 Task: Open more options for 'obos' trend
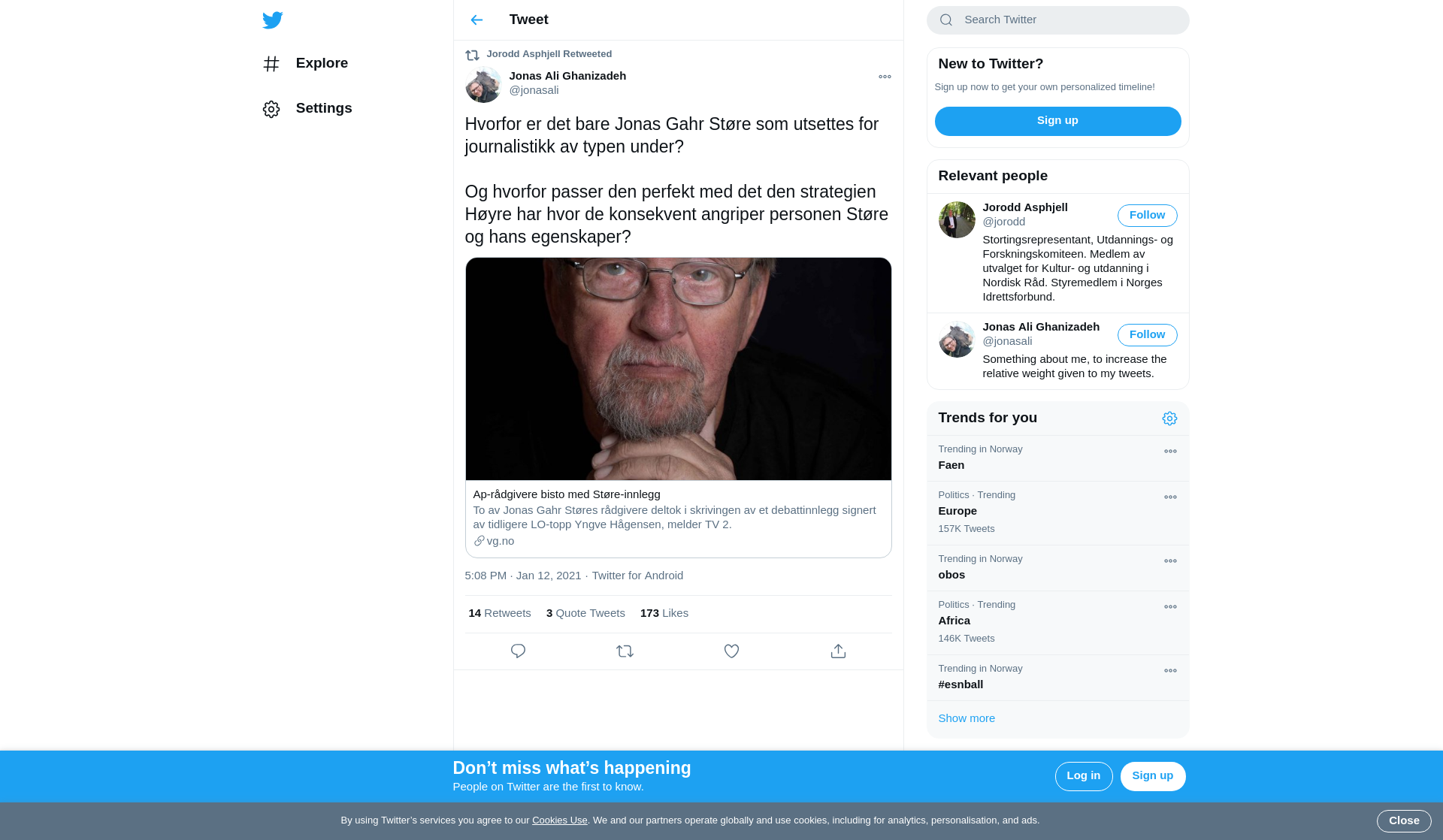click(x=1170, y=561)
